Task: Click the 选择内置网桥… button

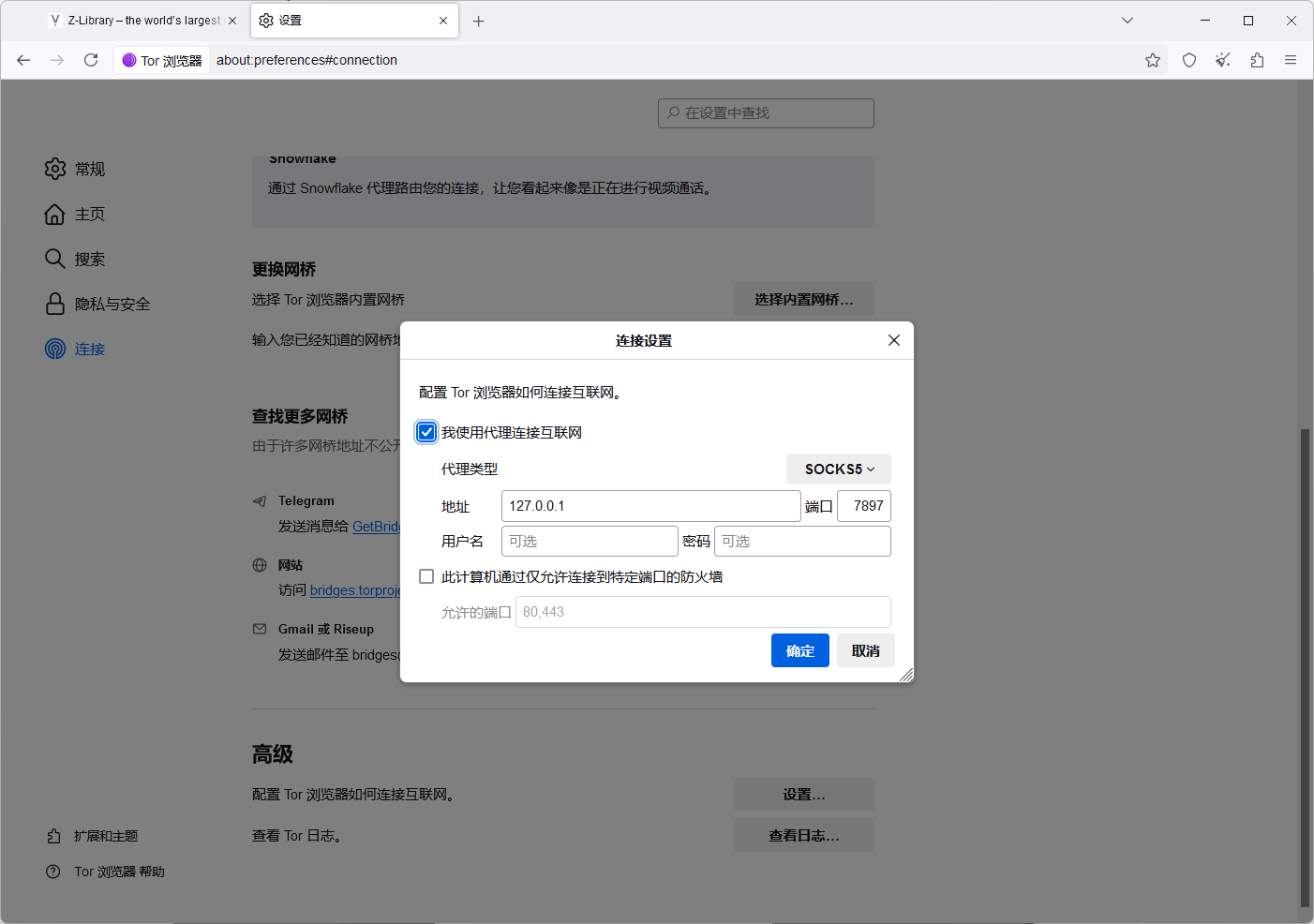Action: 804,299
